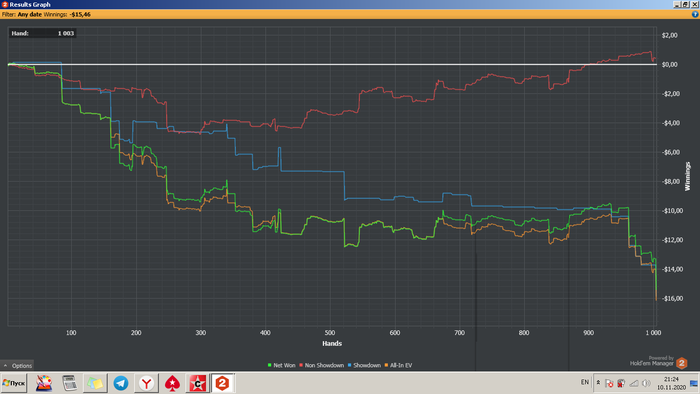The image size is (700, 394).
Task: Click the EN language indicator
Action: 585,382
